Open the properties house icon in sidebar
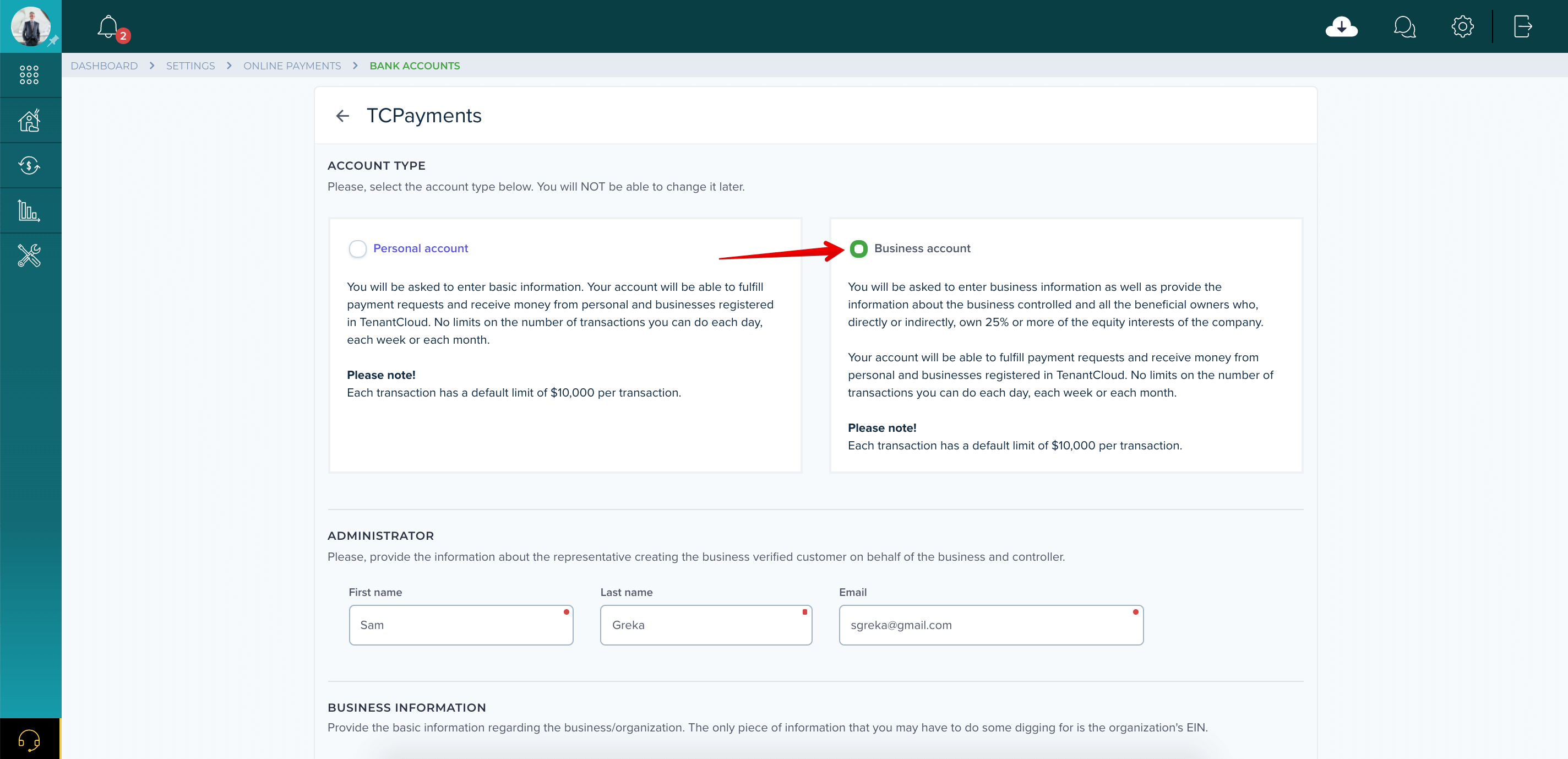 [29, 121]
